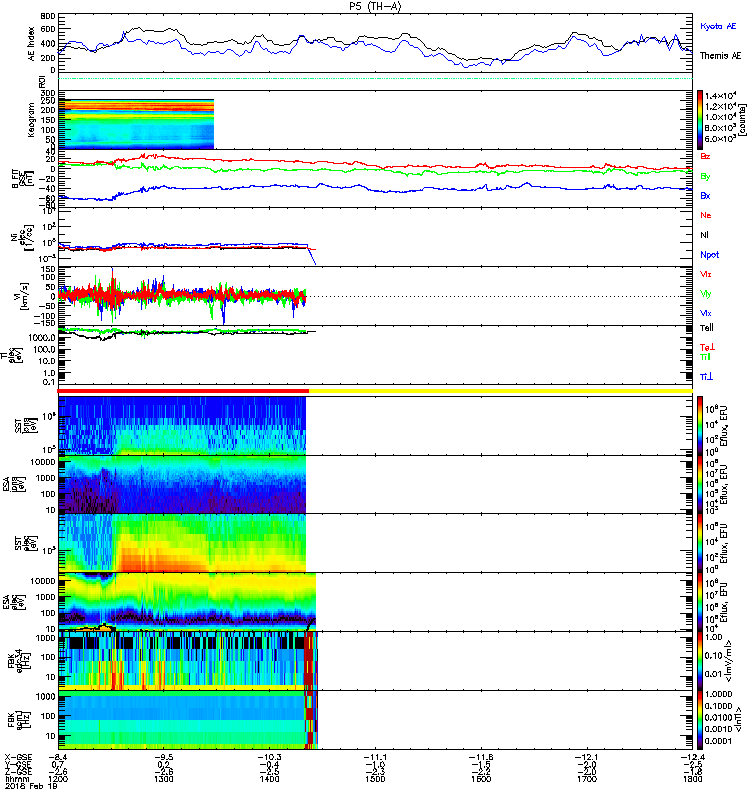Click the X-GSE value -11.8
Image resolution: width=750 pixels, height=800 pixels.
pyautogui.click(x=481, y=757)
